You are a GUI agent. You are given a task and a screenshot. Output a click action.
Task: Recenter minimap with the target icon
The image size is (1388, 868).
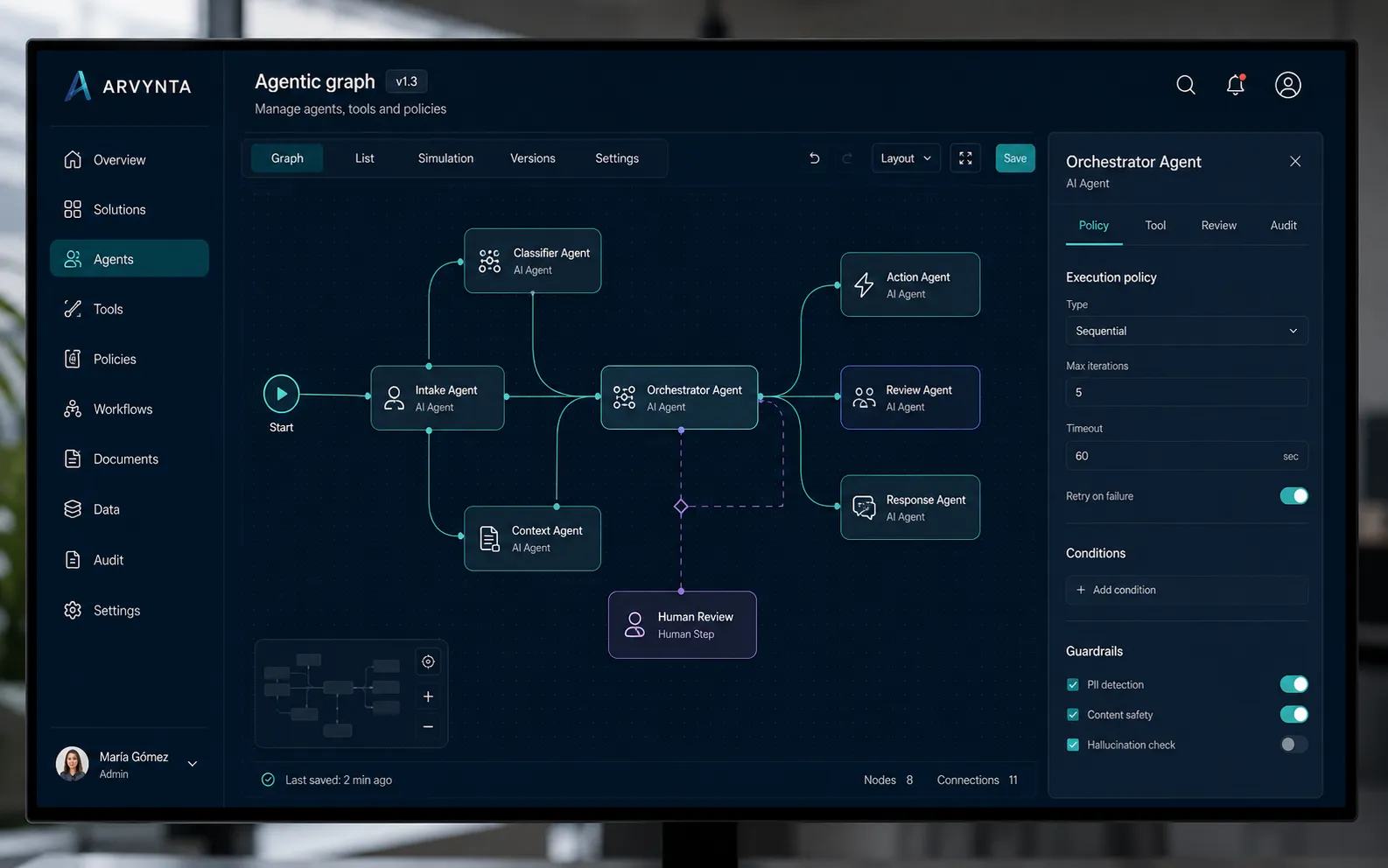click(x=428, y=661)
